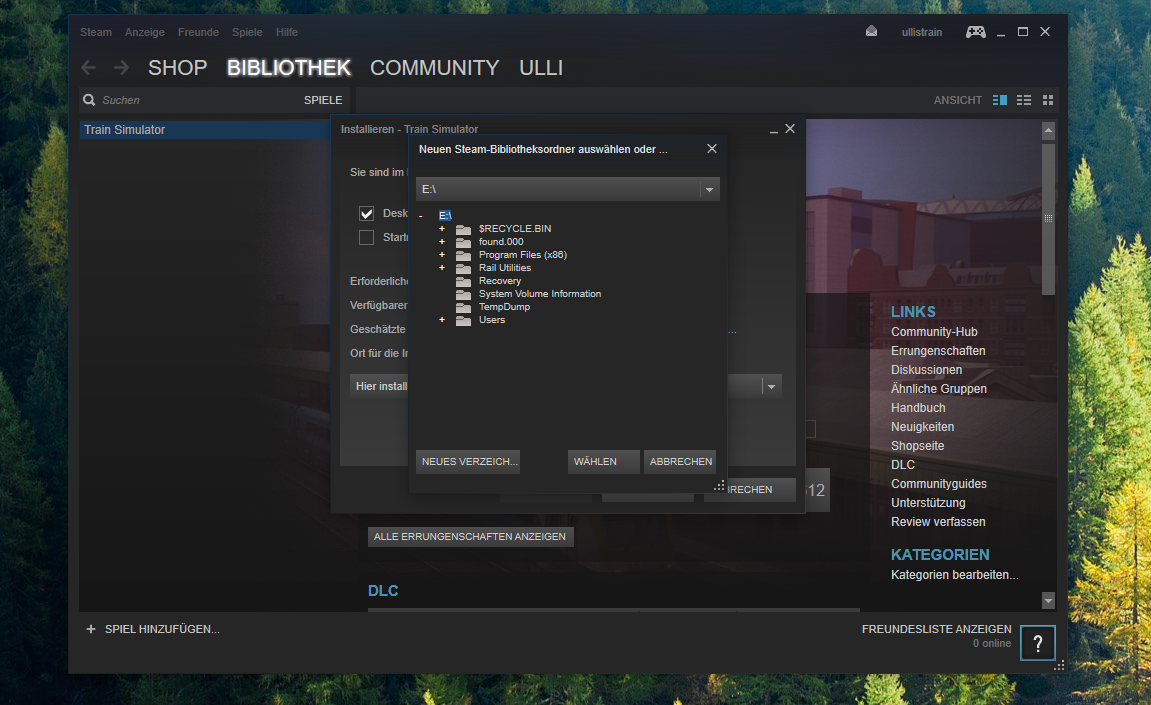Expand the found.000 folder node
Image resolution: width=1151 pixels, height=705 pixels.
tap(442, 242)
